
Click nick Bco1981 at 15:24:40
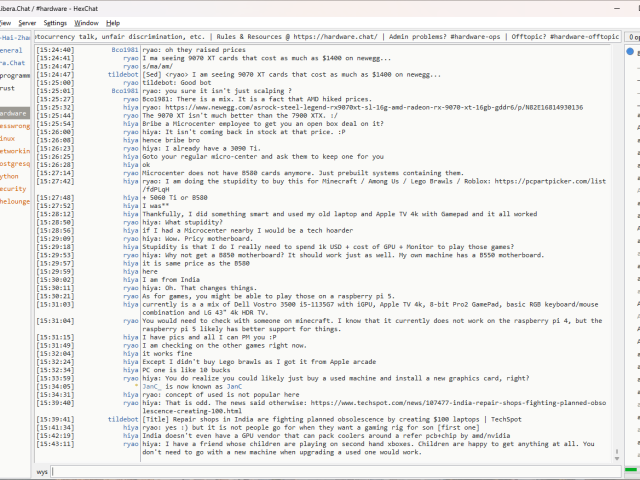click(125, 50)
